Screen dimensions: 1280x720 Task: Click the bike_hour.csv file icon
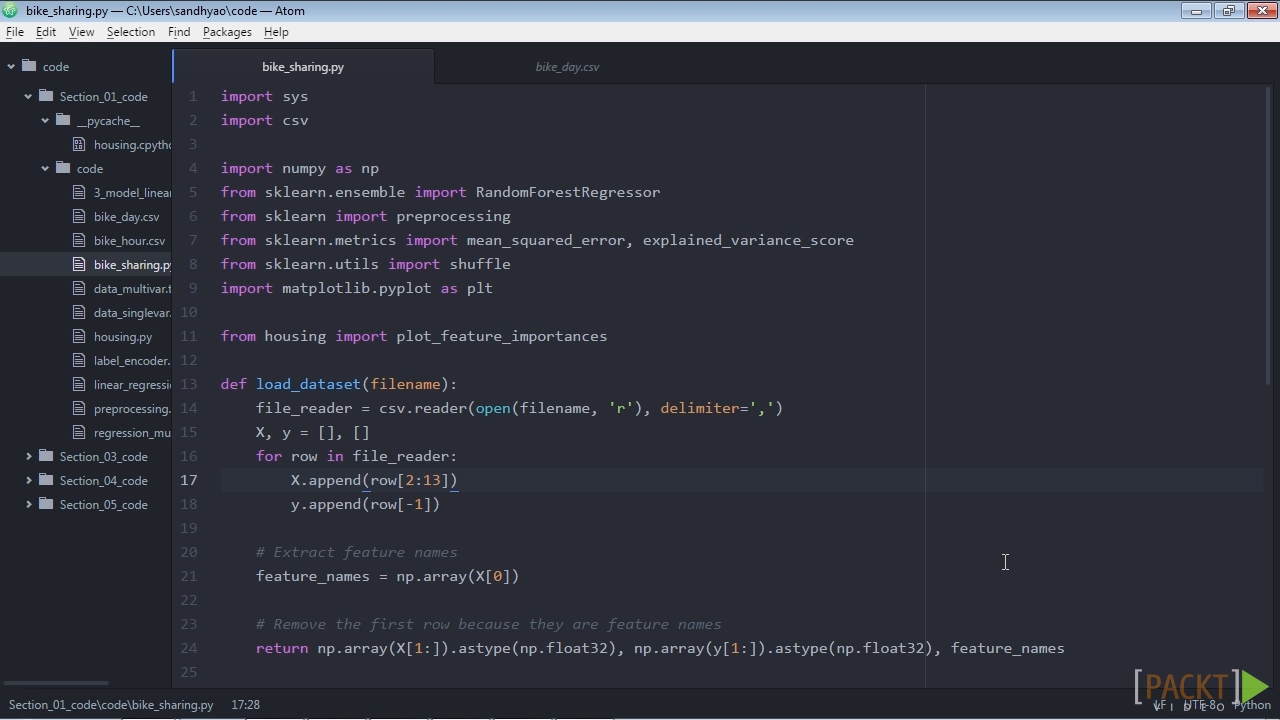[x=80, y=241]
